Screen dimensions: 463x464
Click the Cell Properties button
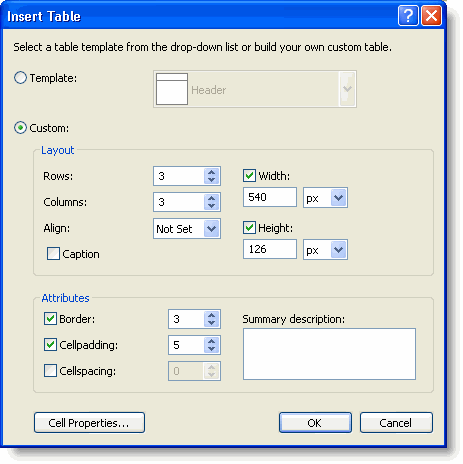(89, 423)
